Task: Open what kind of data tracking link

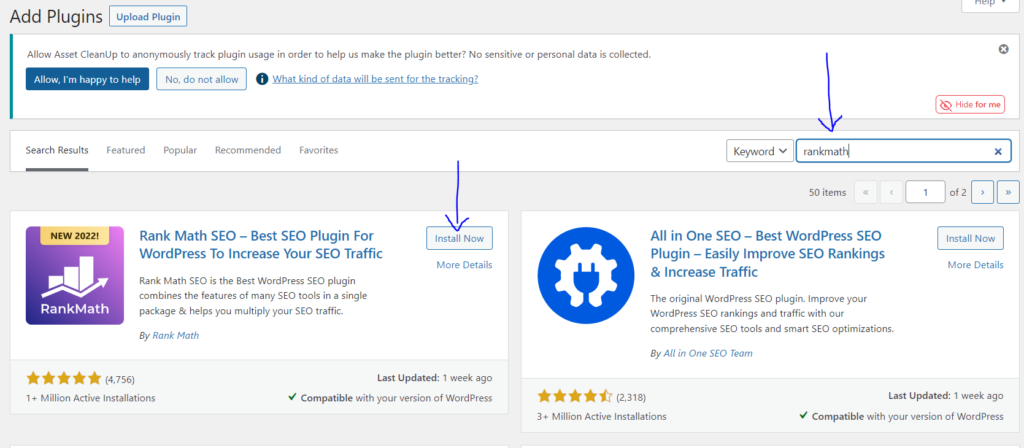Action: click(x=375, y=79)
